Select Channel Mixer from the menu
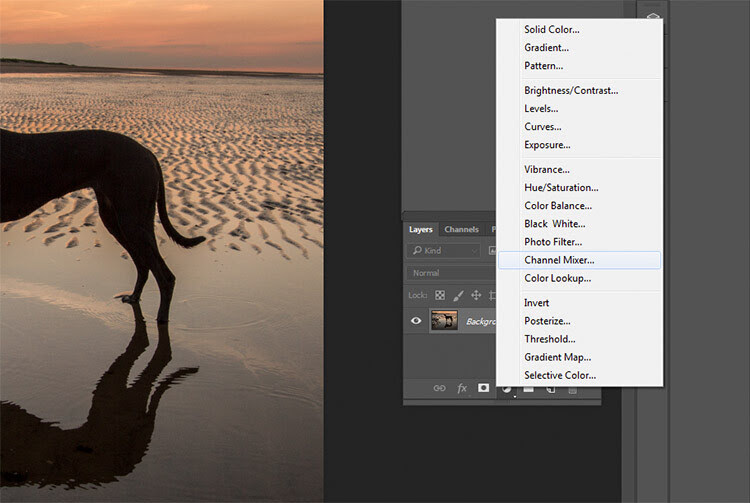Viewport: 750px width, 503px height. click(x=579, y=260)
